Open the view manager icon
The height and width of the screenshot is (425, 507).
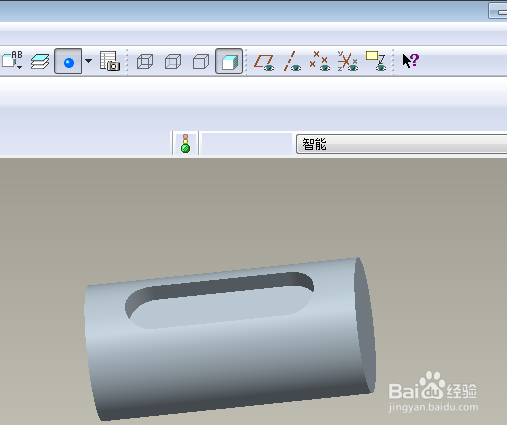tap(110, 61)
